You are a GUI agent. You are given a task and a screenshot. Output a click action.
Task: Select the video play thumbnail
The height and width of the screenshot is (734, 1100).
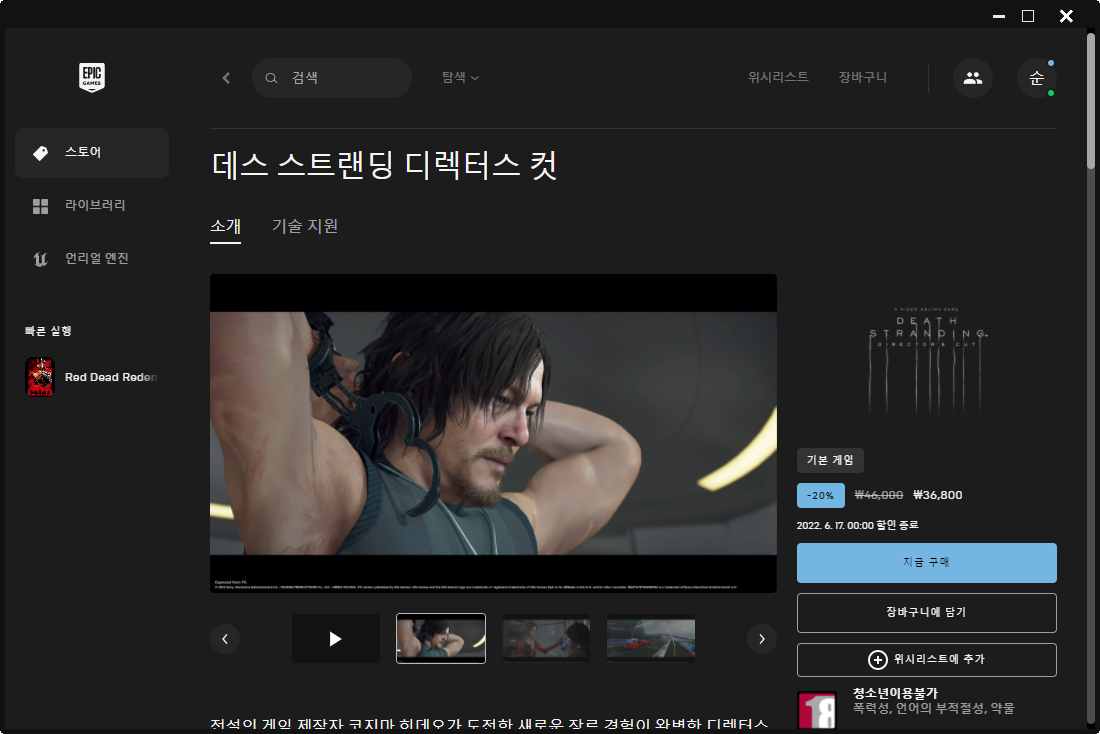(335, 639)
